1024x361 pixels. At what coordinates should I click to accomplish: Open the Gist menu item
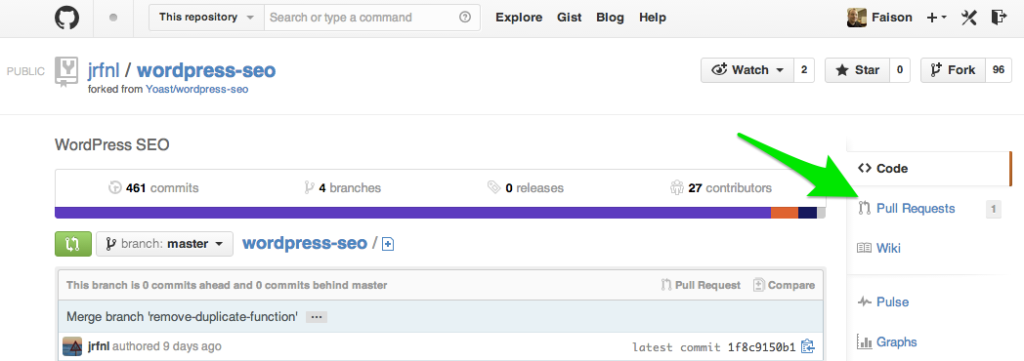(569, 18)
